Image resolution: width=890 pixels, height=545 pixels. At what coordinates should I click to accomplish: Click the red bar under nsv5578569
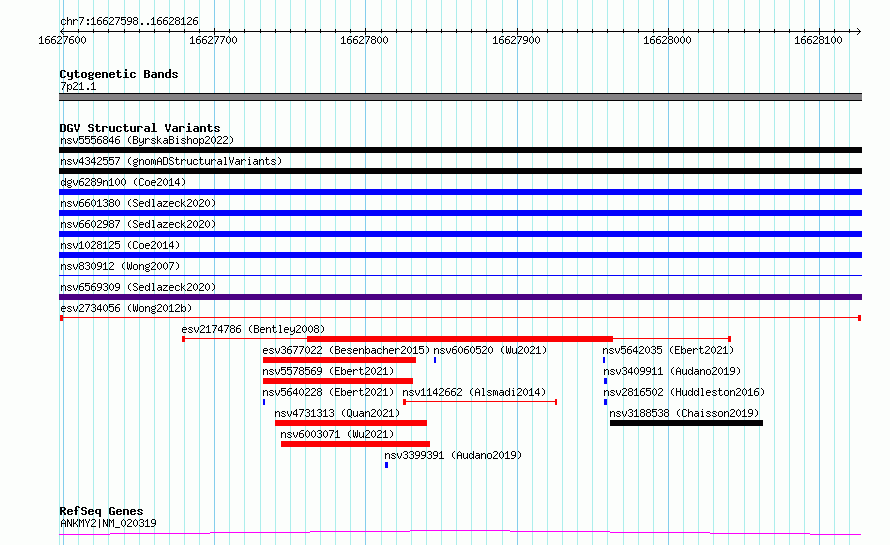(338, 381)
